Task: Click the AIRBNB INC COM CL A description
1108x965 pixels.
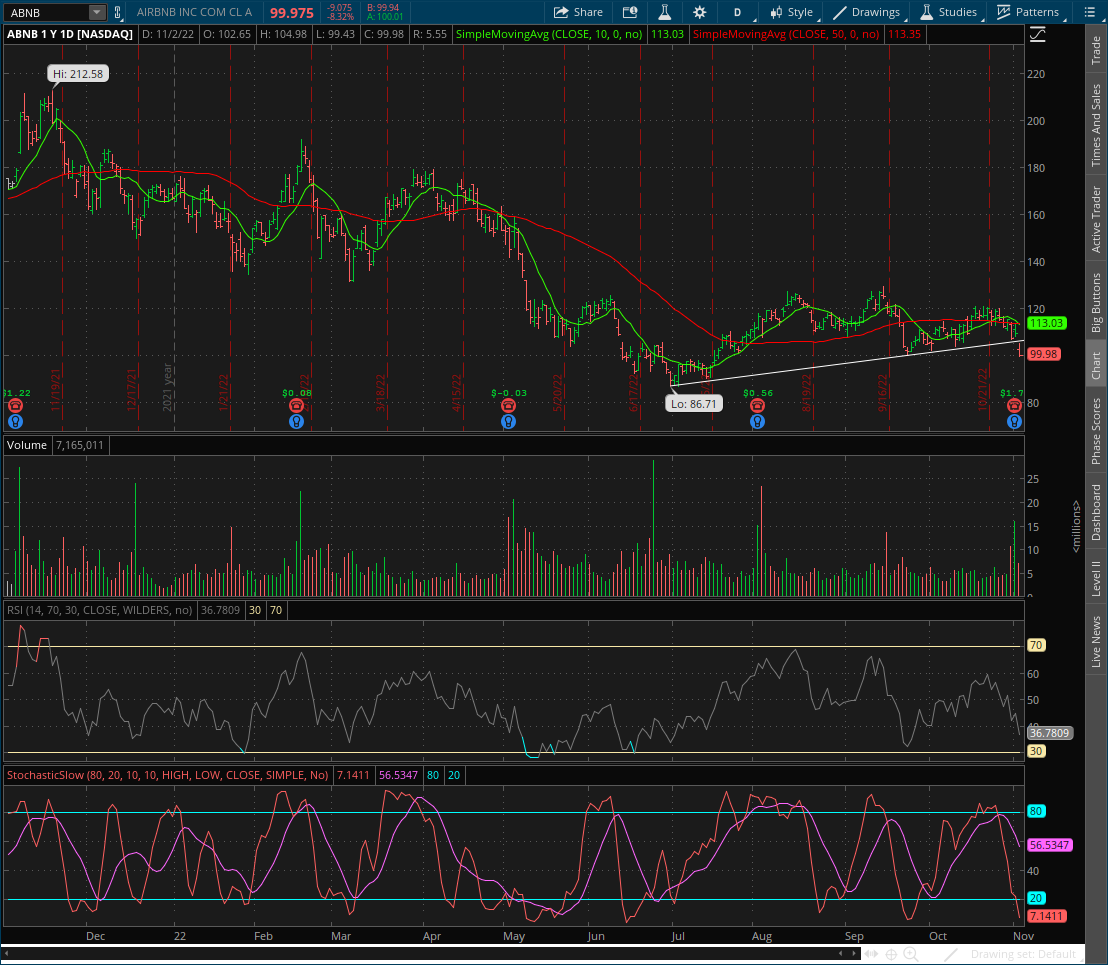Action: [194, 12]
